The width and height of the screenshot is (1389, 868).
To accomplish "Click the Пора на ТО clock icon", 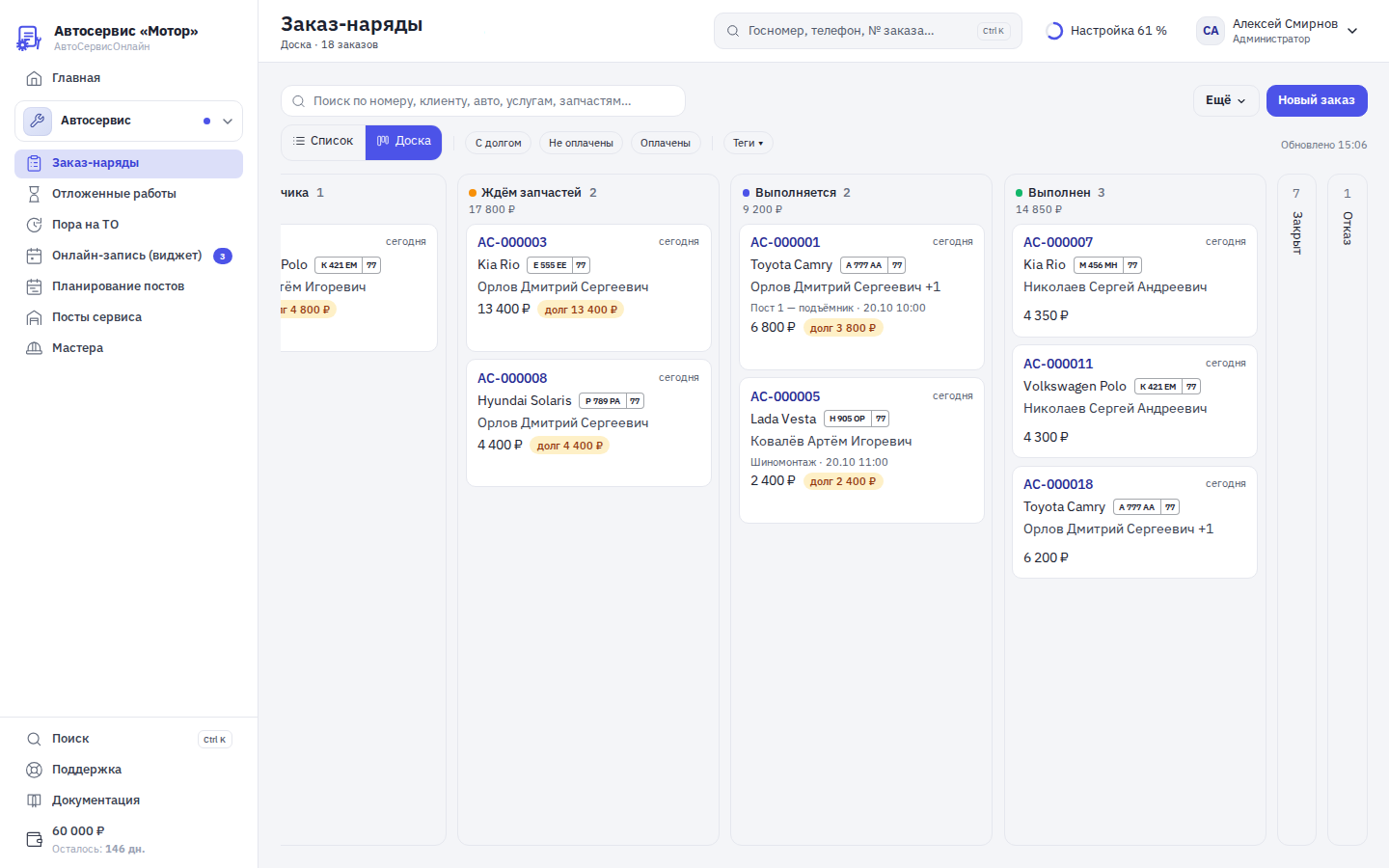I will coord(34,225).
